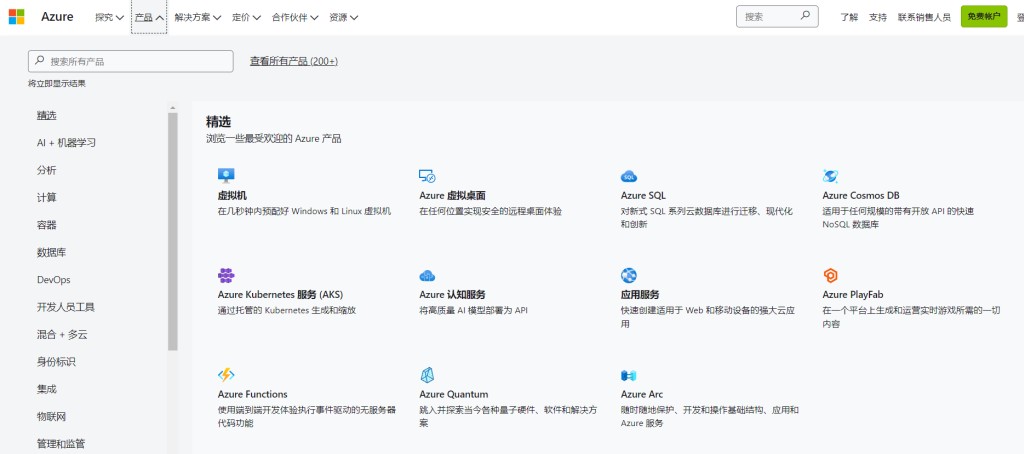Open the Azure Arc title link

tap(642, 394)
